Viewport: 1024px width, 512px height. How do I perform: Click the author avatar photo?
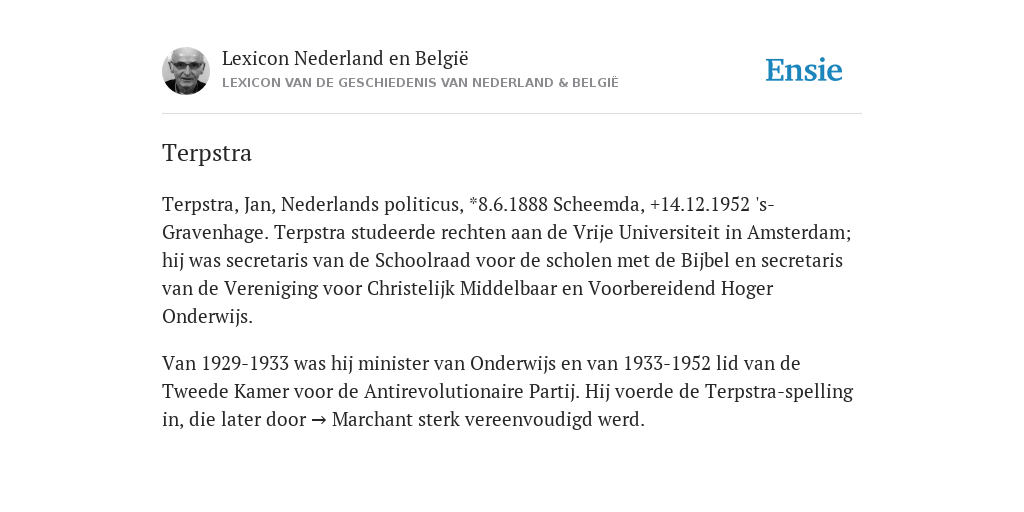coord(185,71)
